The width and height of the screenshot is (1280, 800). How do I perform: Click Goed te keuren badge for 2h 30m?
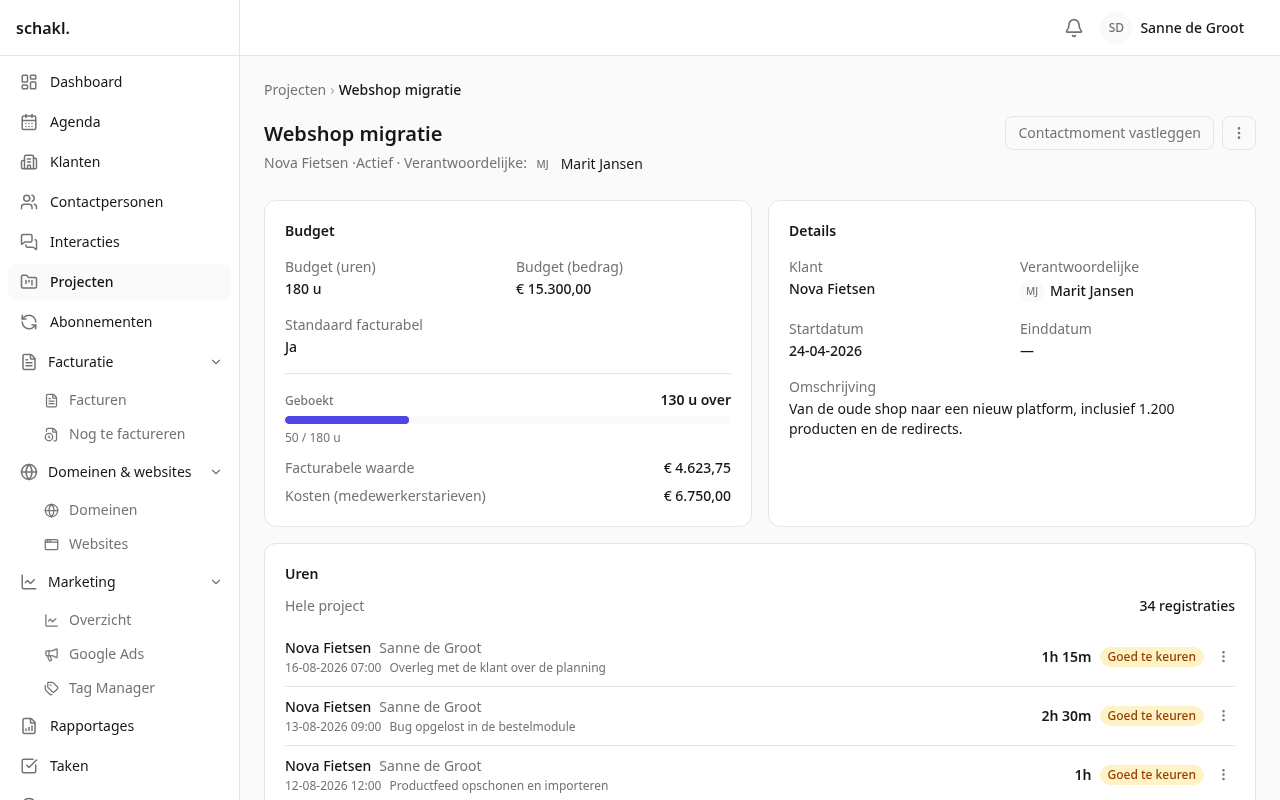1152,716
